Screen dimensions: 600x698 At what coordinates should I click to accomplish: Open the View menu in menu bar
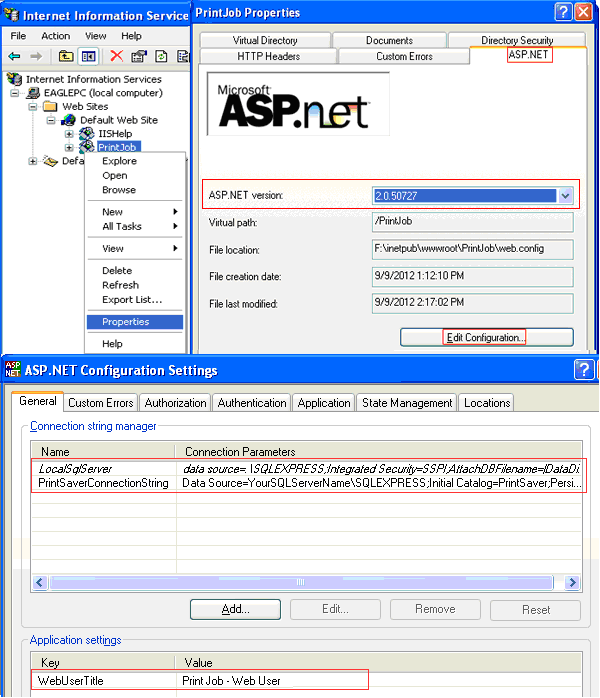[x=96, y=36]
